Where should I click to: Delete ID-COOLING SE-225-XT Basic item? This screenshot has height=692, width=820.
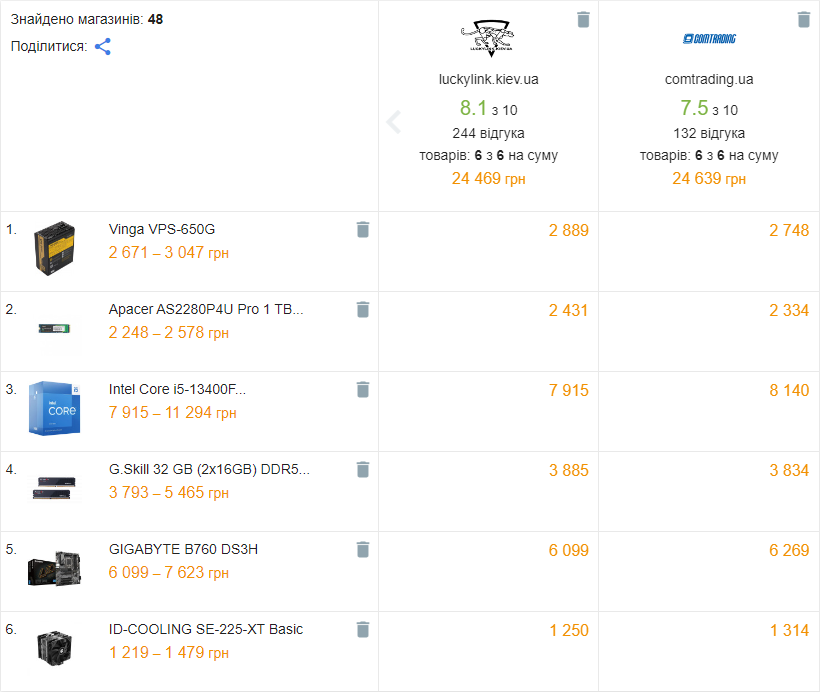[x=363, y=630]
